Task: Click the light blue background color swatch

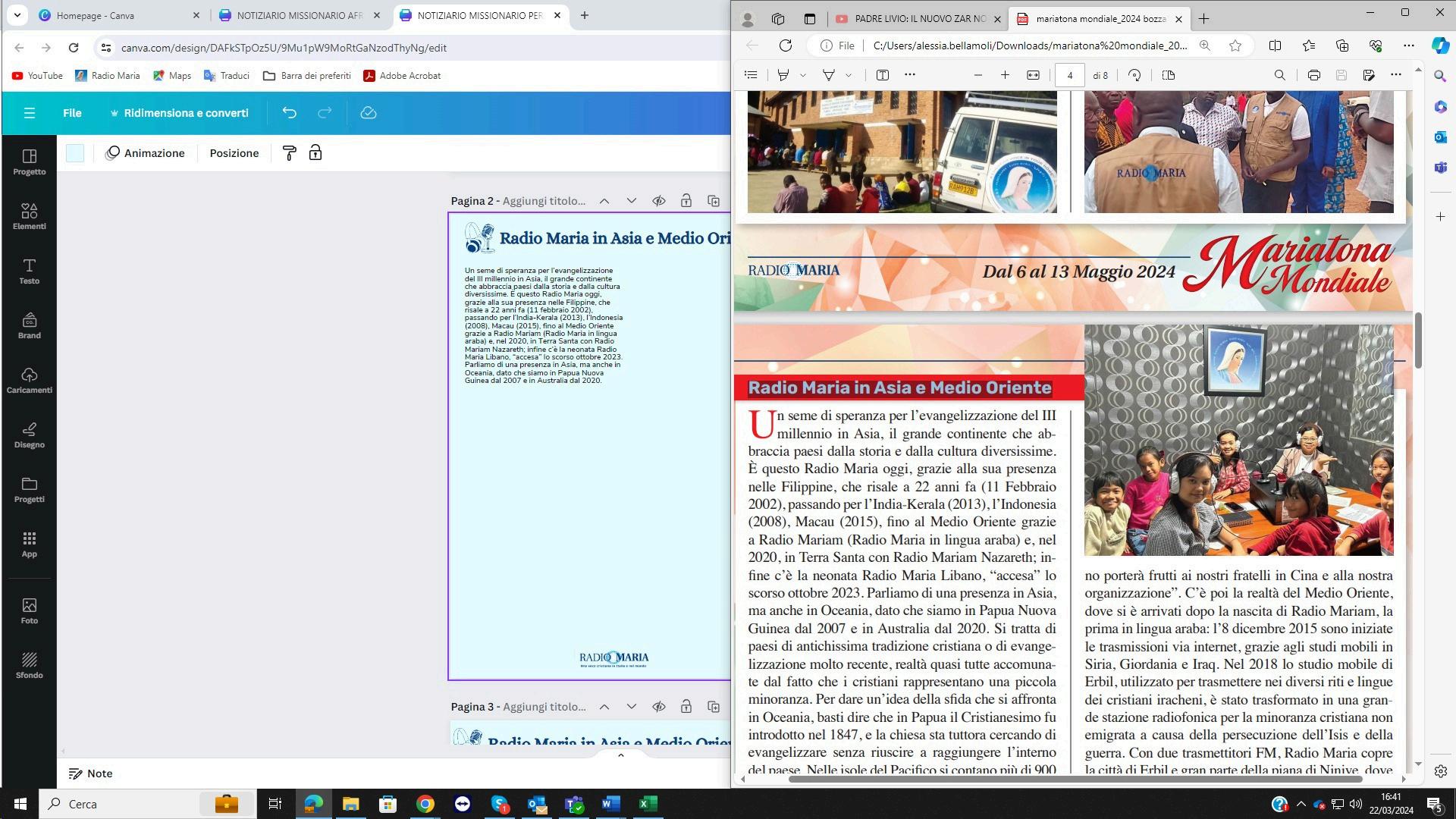Action: [x=75, y=153]
